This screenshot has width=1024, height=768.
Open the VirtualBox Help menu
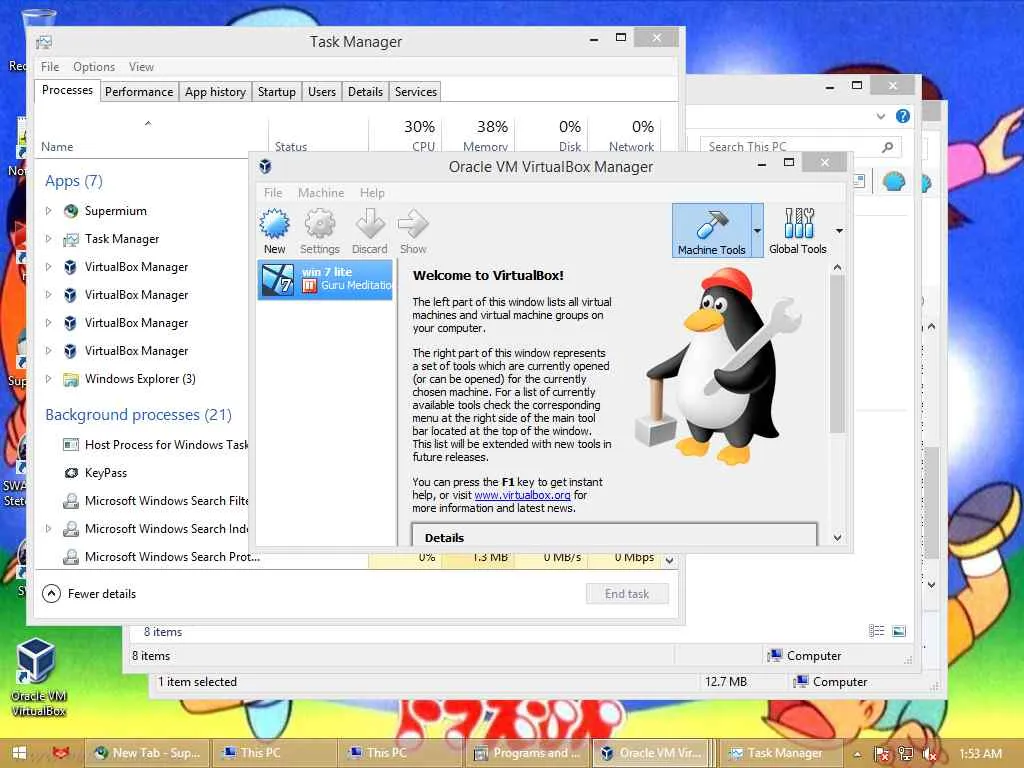pyautogui.click(x=372, y=193)
